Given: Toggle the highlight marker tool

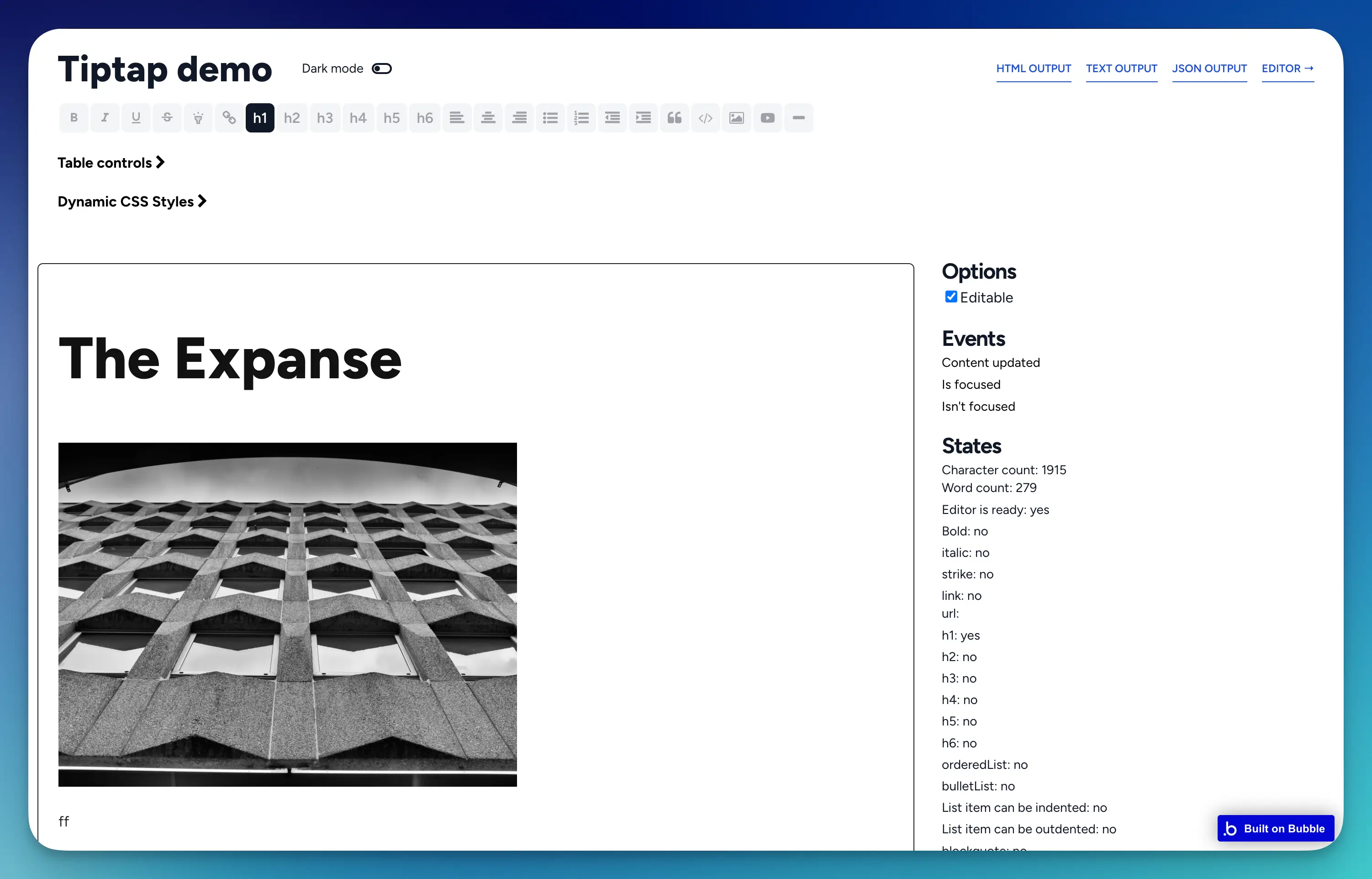Looking at the screenshot, I should click(198, 117).
